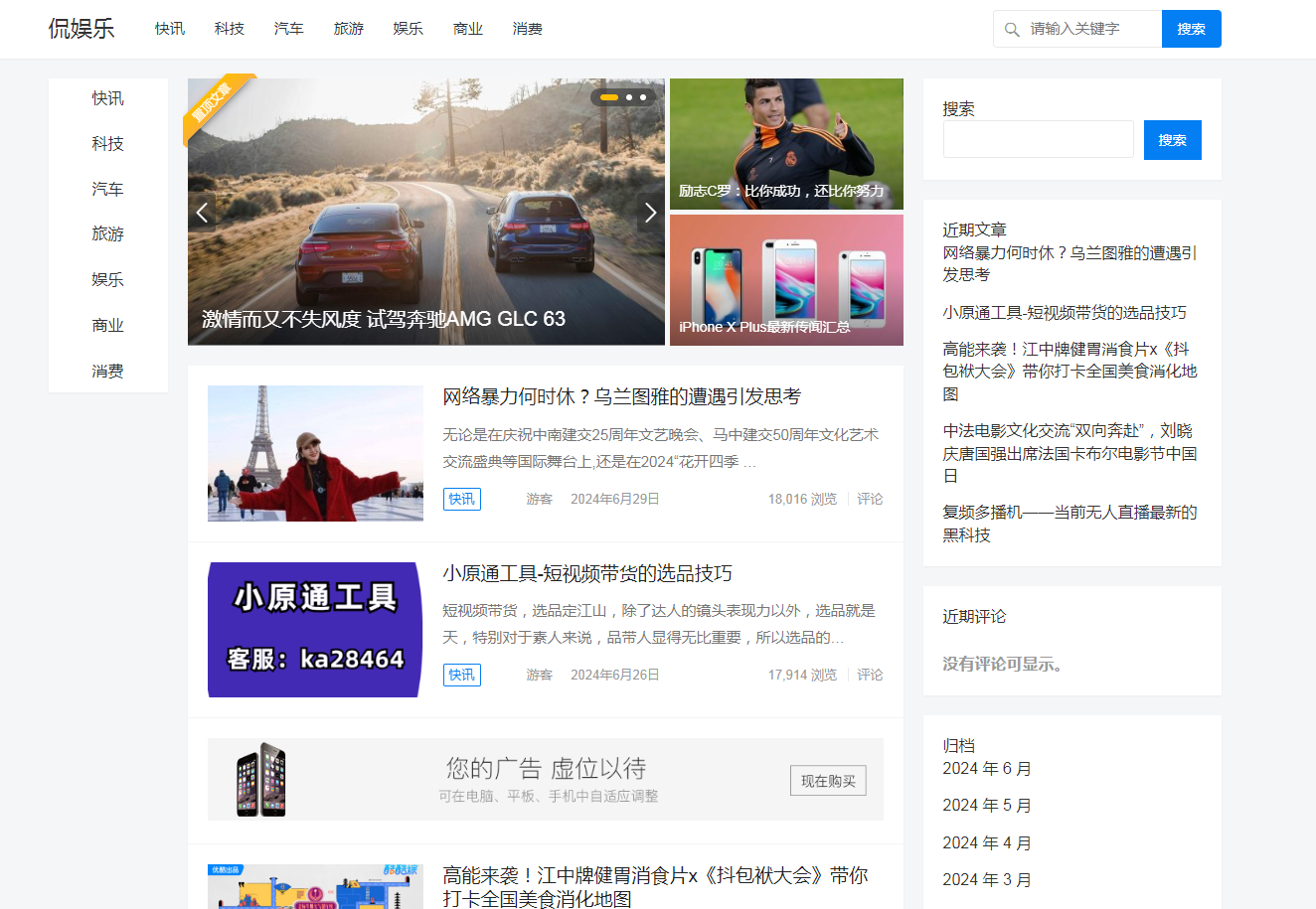This screenshot has width=1316, height=909.
Task: Click the 17,914 浏览 view count
Action: (x=802, y=675)
